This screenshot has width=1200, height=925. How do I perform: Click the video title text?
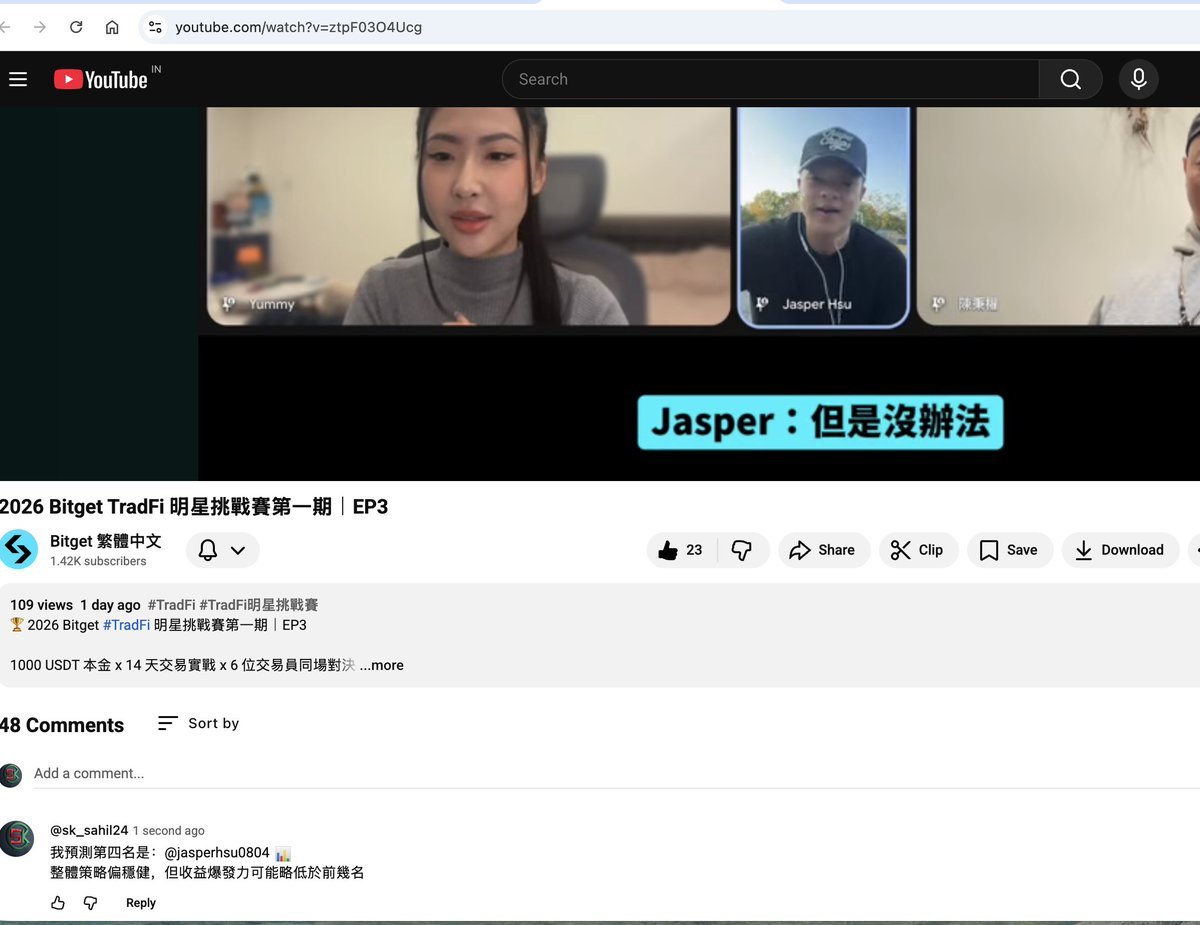click(x=194, y=507)
